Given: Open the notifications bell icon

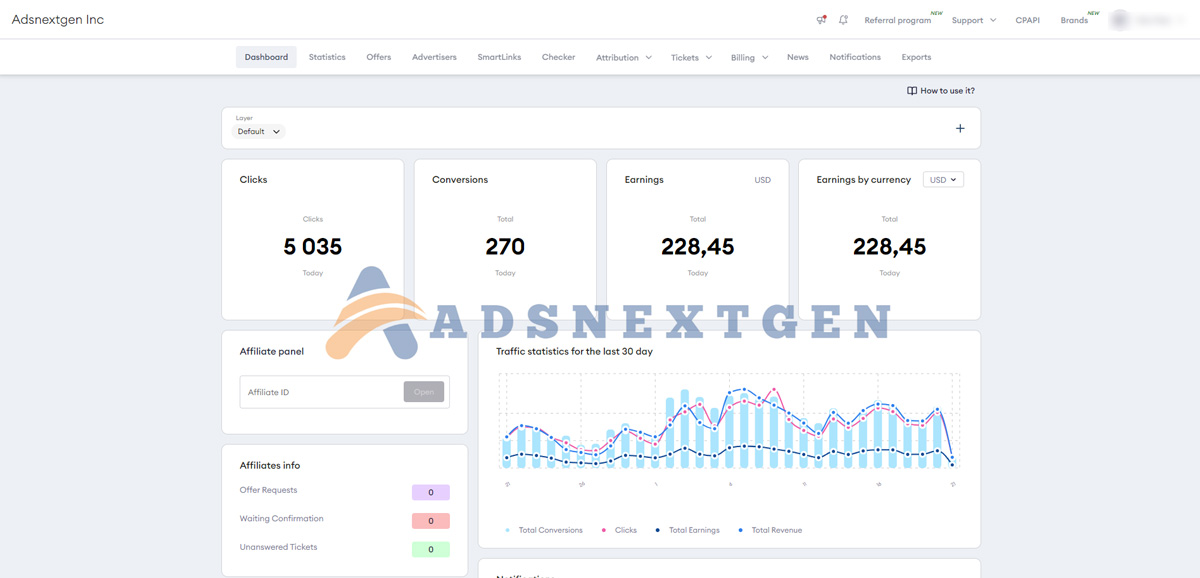Looking at the screenshot, I should [x=843, y=20].
